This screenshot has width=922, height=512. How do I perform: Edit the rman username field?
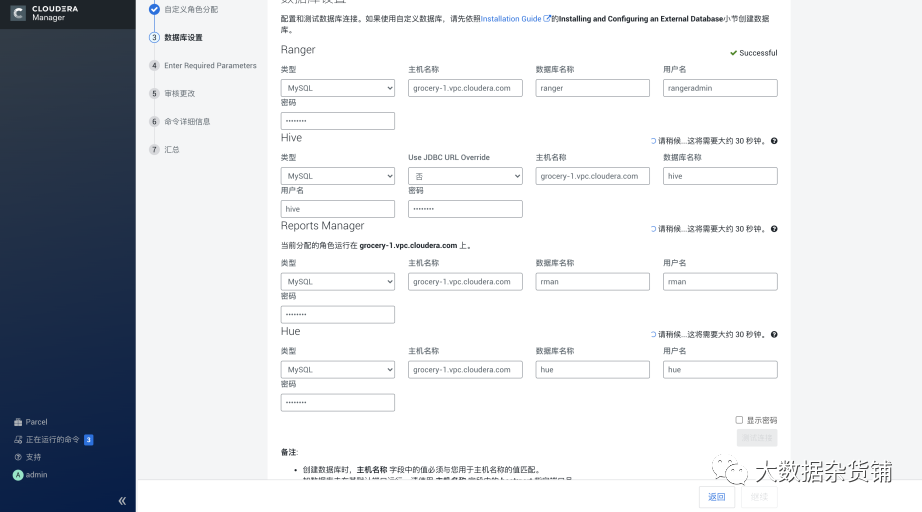720,282
